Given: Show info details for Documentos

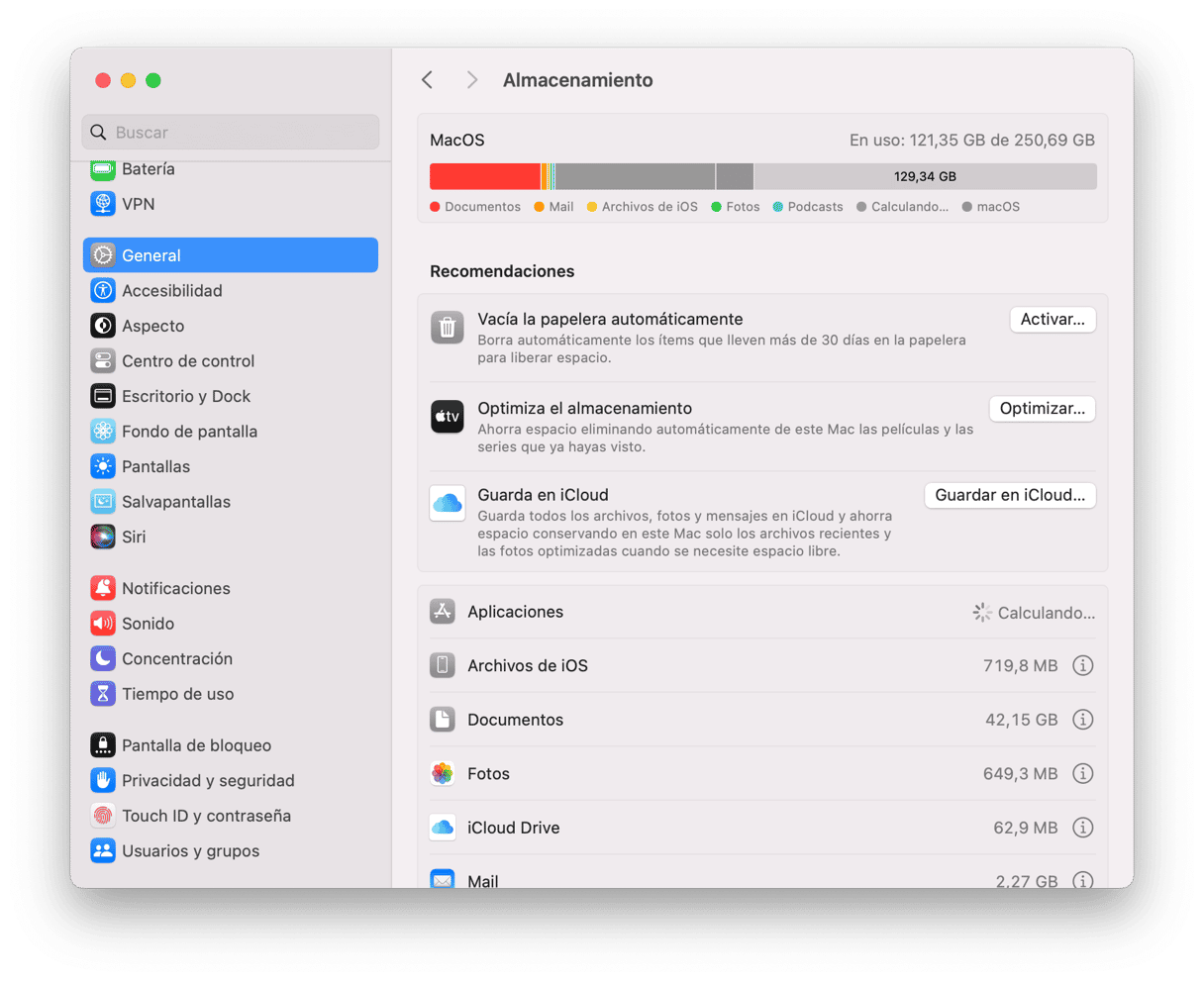Looking at the screenshot, I should click(1083, 720).
